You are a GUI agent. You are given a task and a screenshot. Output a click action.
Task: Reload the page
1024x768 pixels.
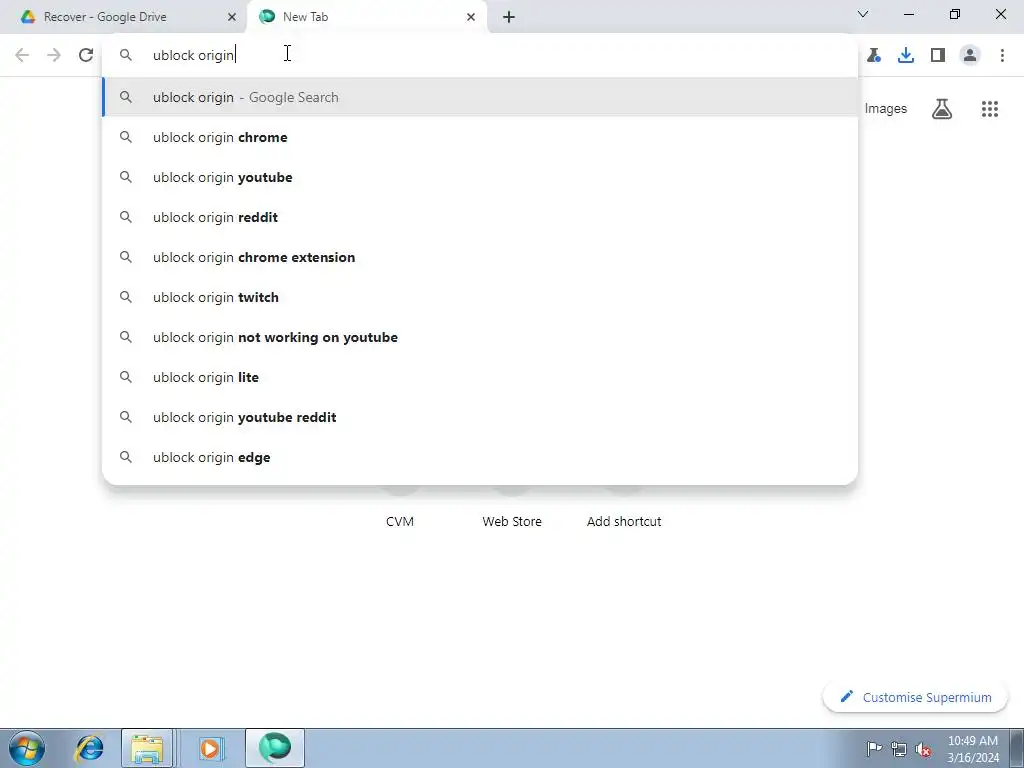point(86,55)
